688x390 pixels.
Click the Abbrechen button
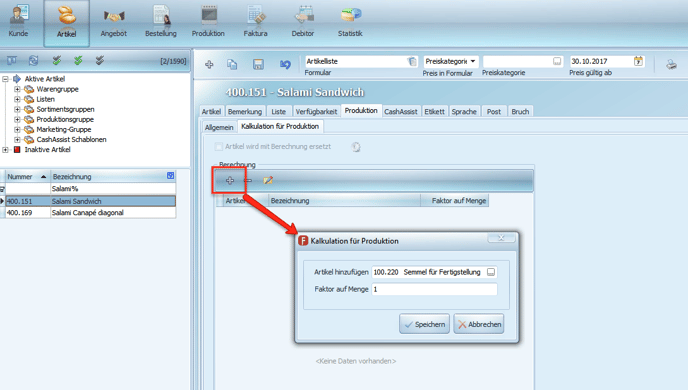coord(479,324)
